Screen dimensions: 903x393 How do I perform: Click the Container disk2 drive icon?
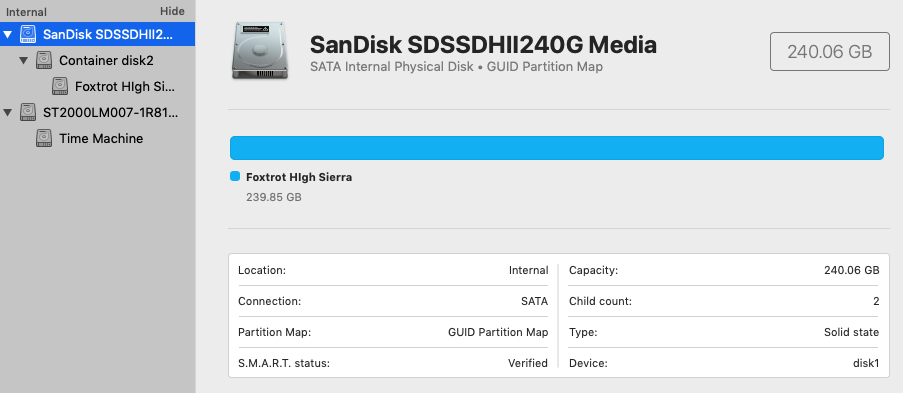(44, 60)
